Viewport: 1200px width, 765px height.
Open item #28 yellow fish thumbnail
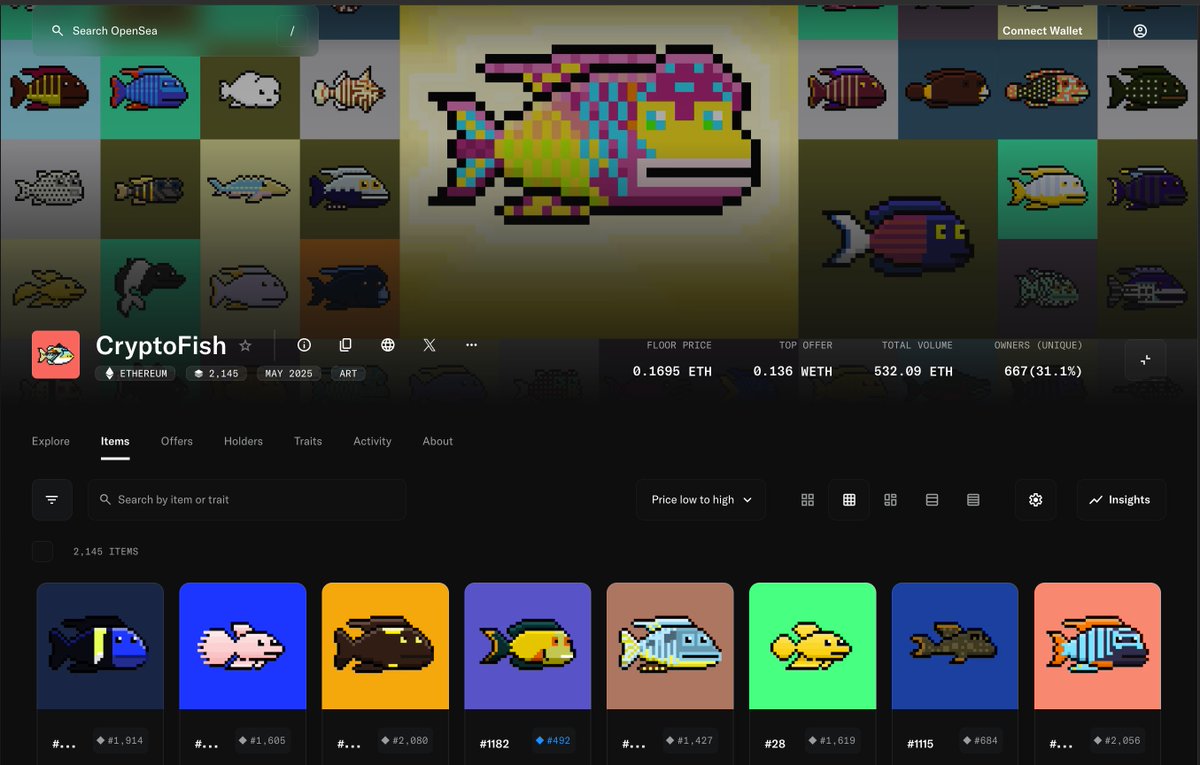coord(813,646)
